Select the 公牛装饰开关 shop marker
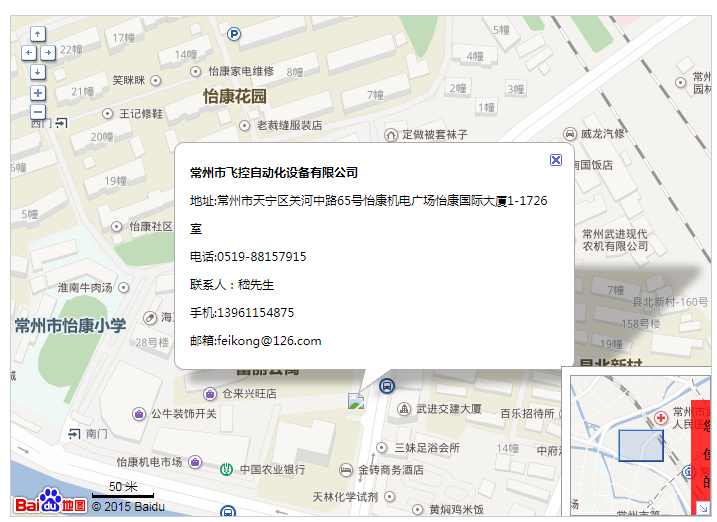The image size is (717, 522). pyautogui.click(x=139, y=414)
